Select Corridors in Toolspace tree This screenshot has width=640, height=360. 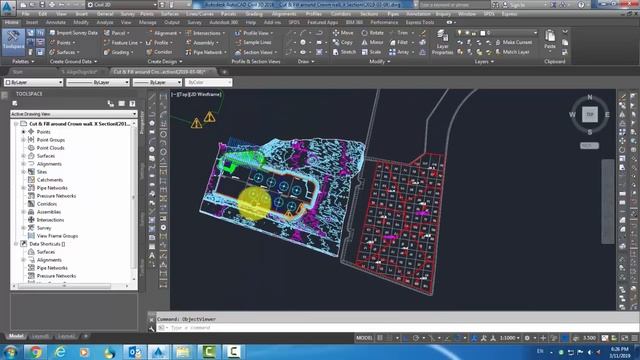point(47,204)
